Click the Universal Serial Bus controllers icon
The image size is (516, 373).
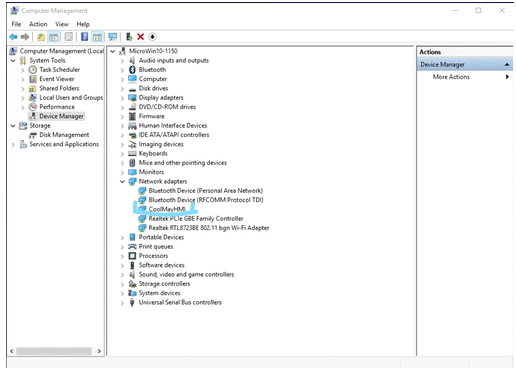[x=132, y=303]
